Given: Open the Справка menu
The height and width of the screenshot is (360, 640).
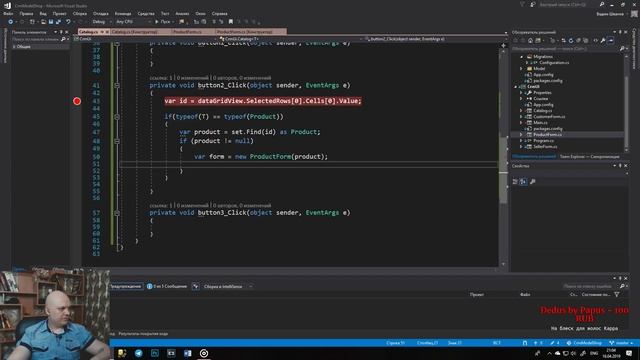Looking at the screenshot, I should coord(219,13).
